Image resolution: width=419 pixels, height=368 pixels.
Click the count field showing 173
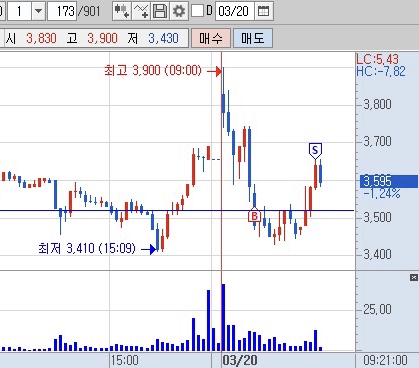tap(63, 11)
